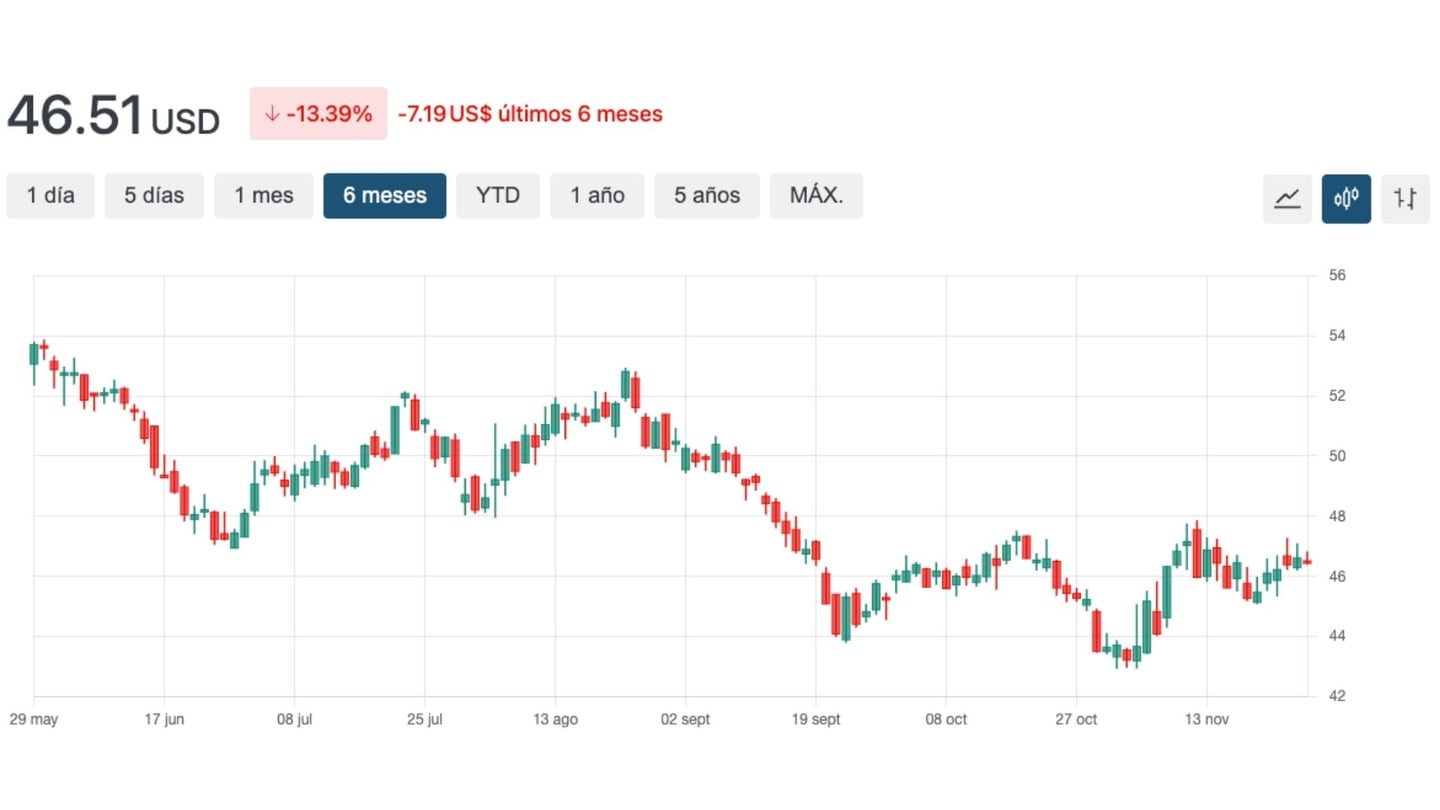
Task: Click the 19 sept date label
Action: pyautogui.click(x=815, y=719)
